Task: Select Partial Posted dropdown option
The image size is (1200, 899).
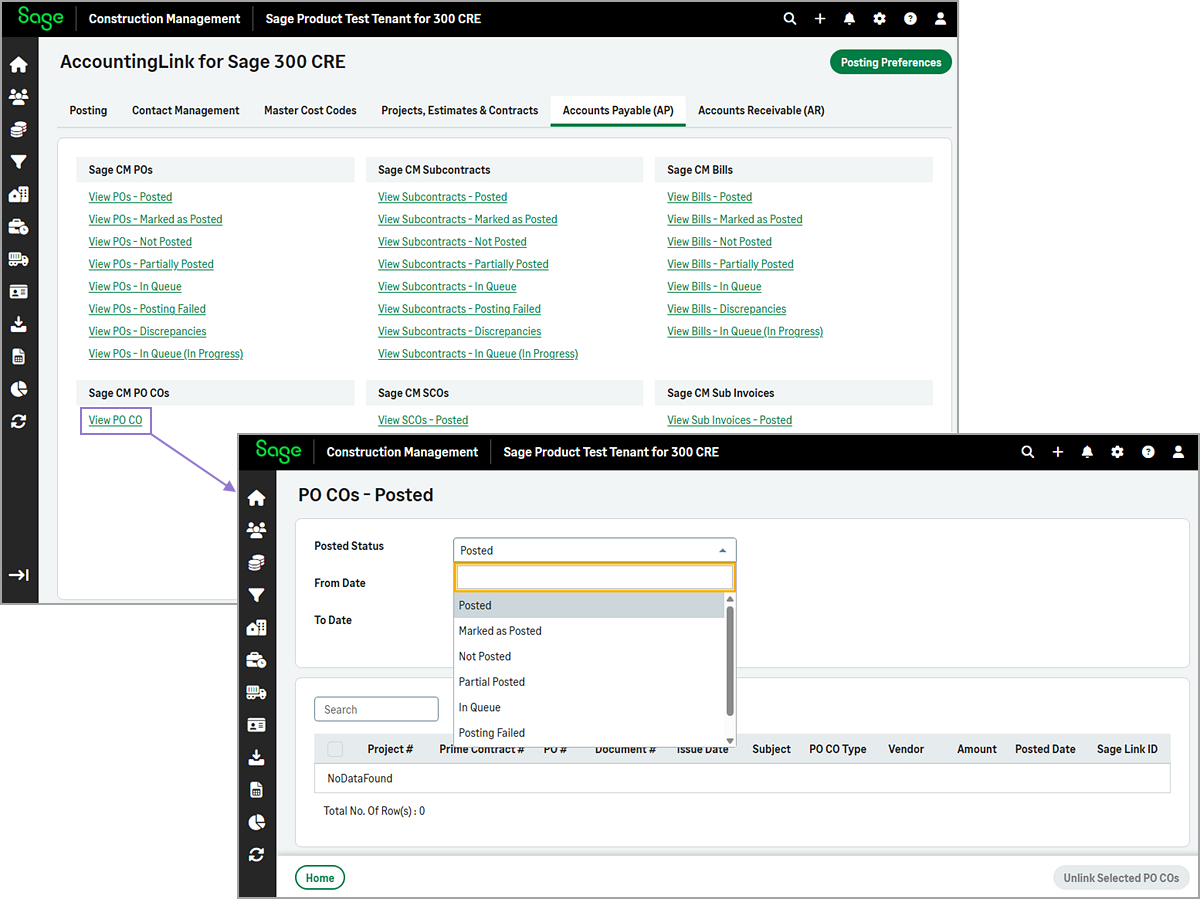Action: 589,682
